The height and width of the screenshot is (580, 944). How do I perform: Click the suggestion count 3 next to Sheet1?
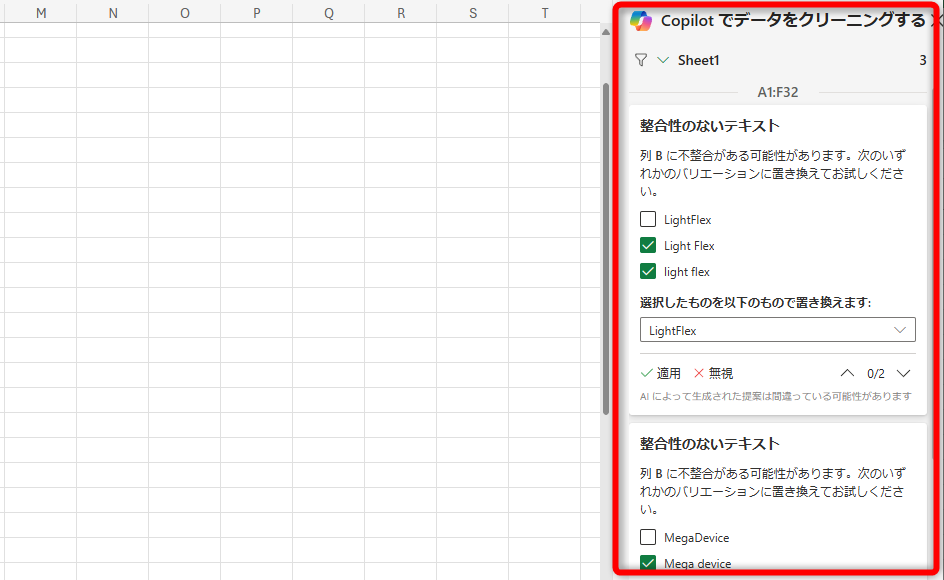[922, 60]
